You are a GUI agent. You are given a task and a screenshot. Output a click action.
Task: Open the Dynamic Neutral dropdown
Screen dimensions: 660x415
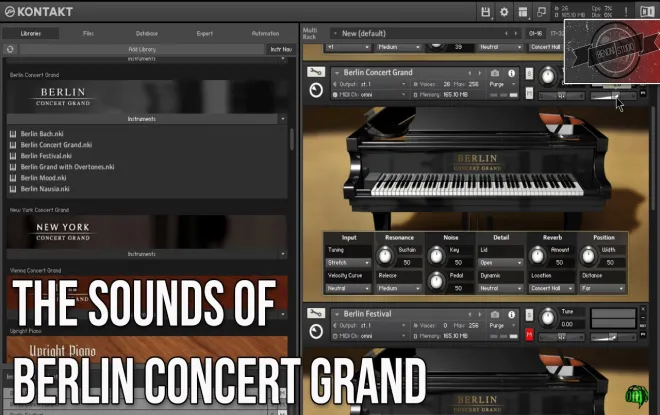(500, 289)
